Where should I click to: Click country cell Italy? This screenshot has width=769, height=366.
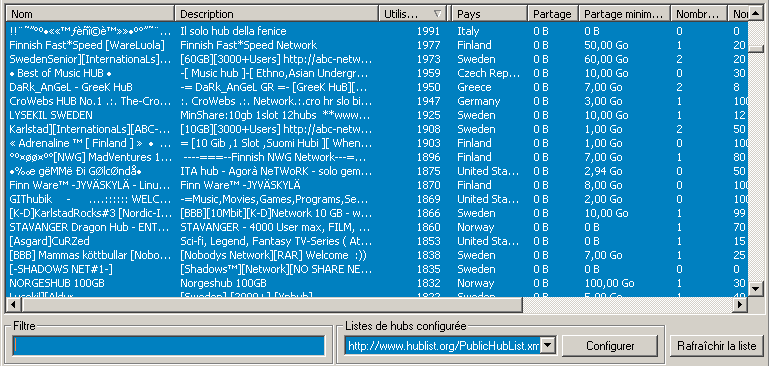tap(468, 31)
